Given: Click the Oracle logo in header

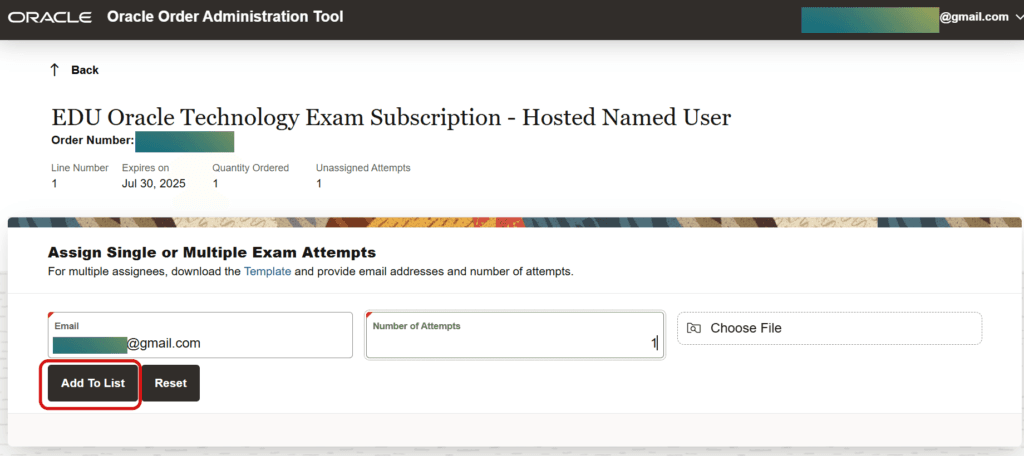Looking at the screenshot, I should coord(50,17).
